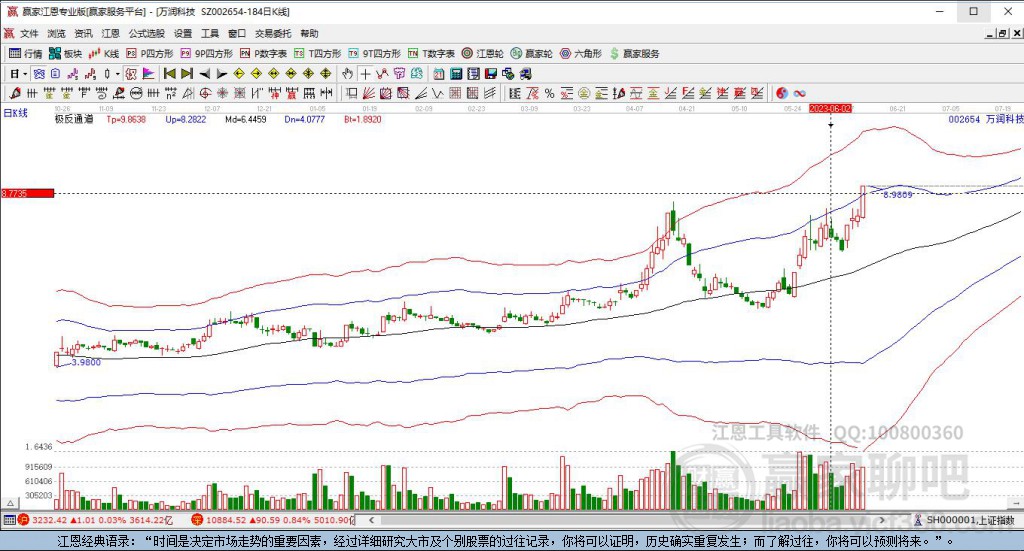The width and height of the screenshot is (1024, 551).
Task: Step chart right with black arrow
Action: pyautogui.click(x=222, y=74)
